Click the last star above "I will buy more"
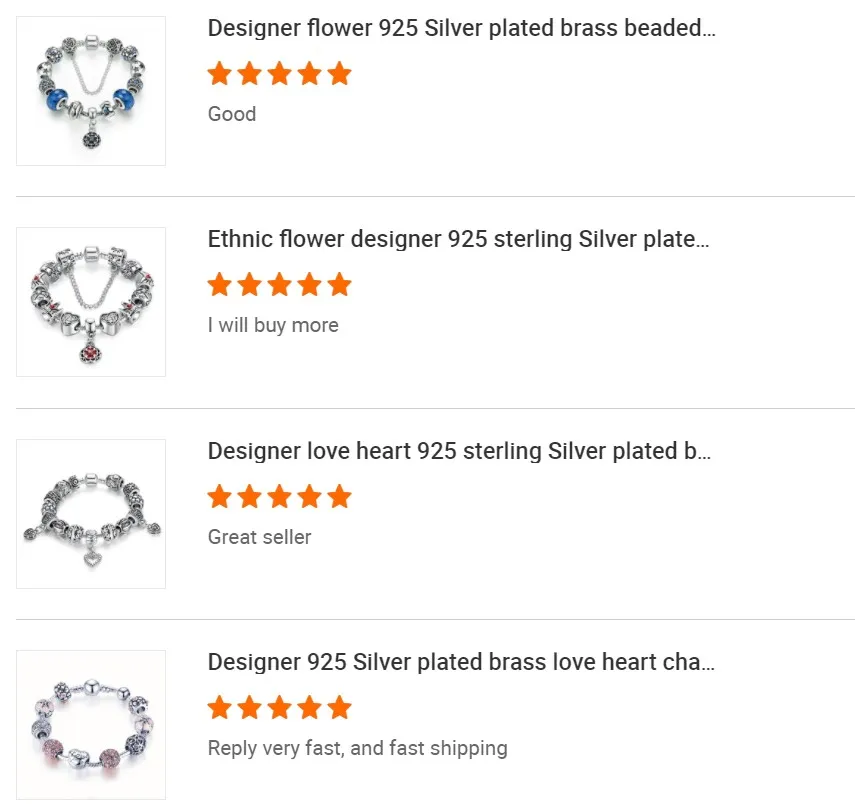This screenshot has height=805, width=855. point(340,285)
